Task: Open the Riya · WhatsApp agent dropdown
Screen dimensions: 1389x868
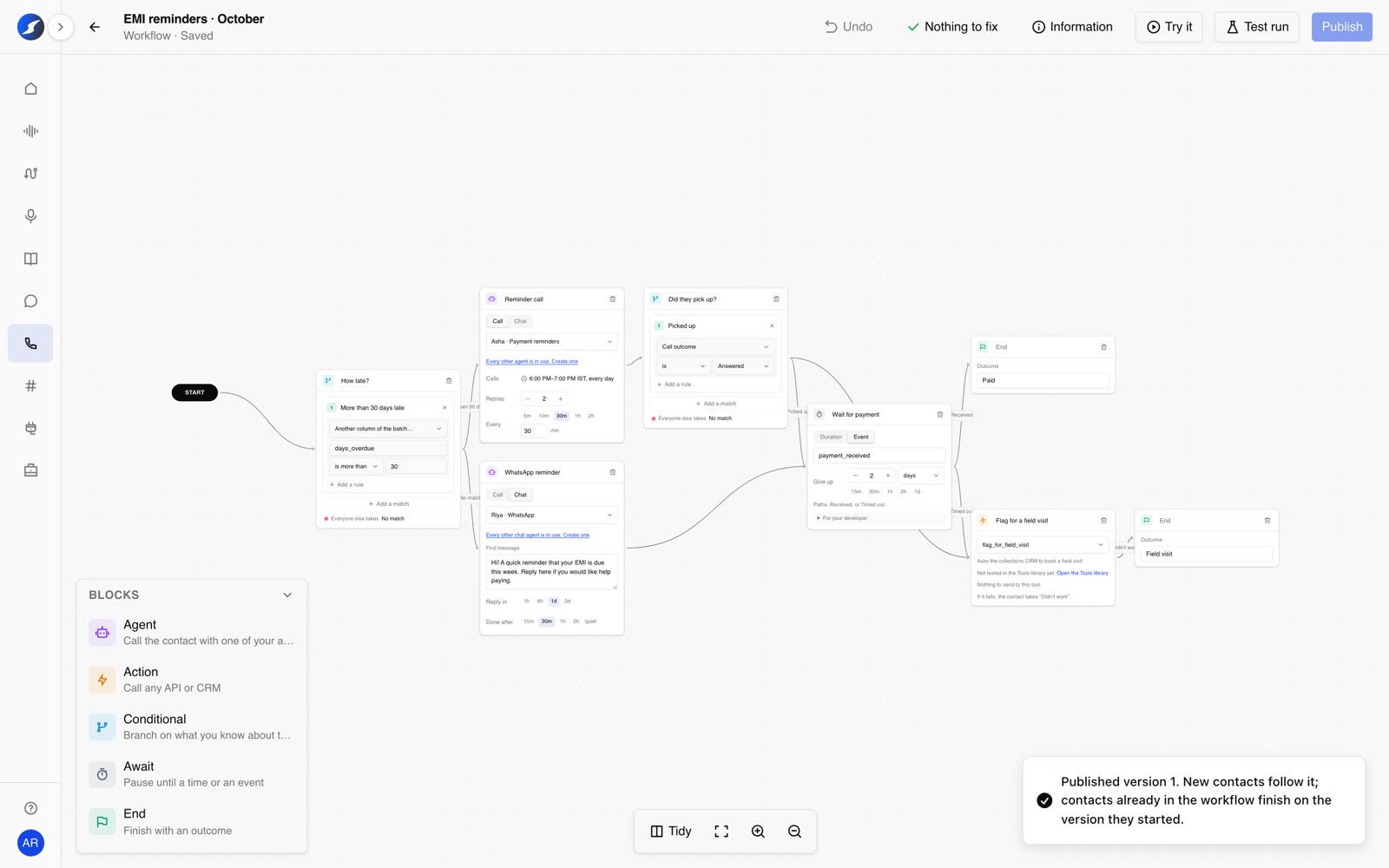Action: [551, 516]
